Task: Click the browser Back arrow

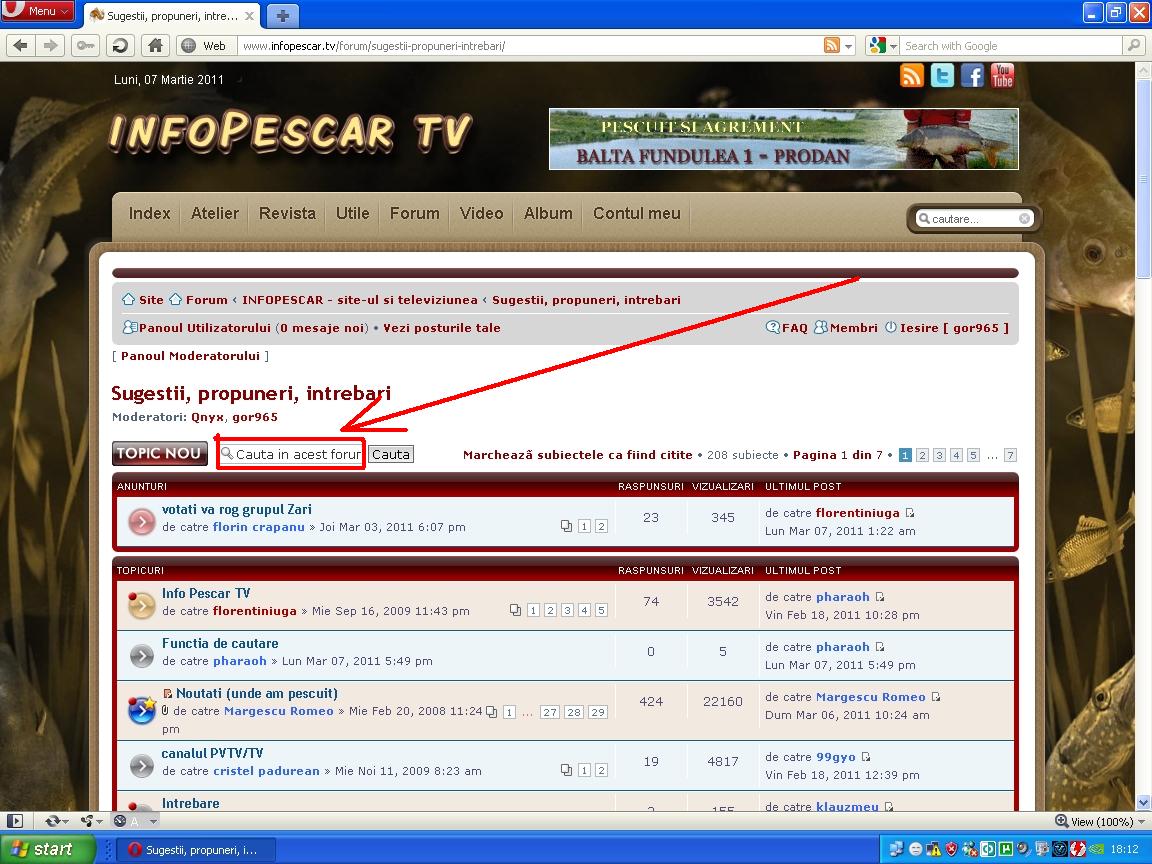Action: point(21,45)
